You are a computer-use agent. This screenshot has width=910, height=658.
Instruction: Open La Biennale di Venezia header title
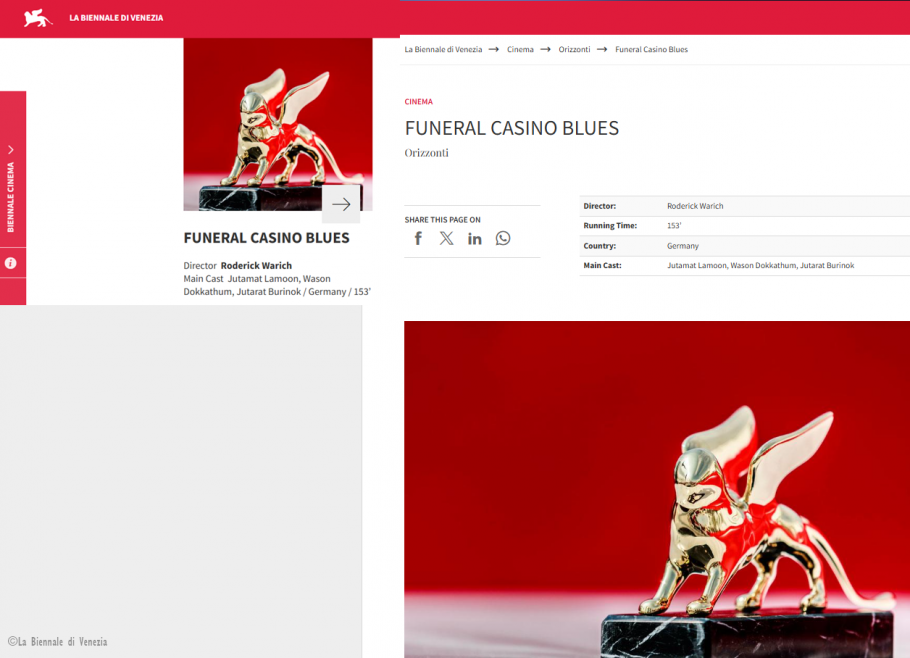point(116,18)
